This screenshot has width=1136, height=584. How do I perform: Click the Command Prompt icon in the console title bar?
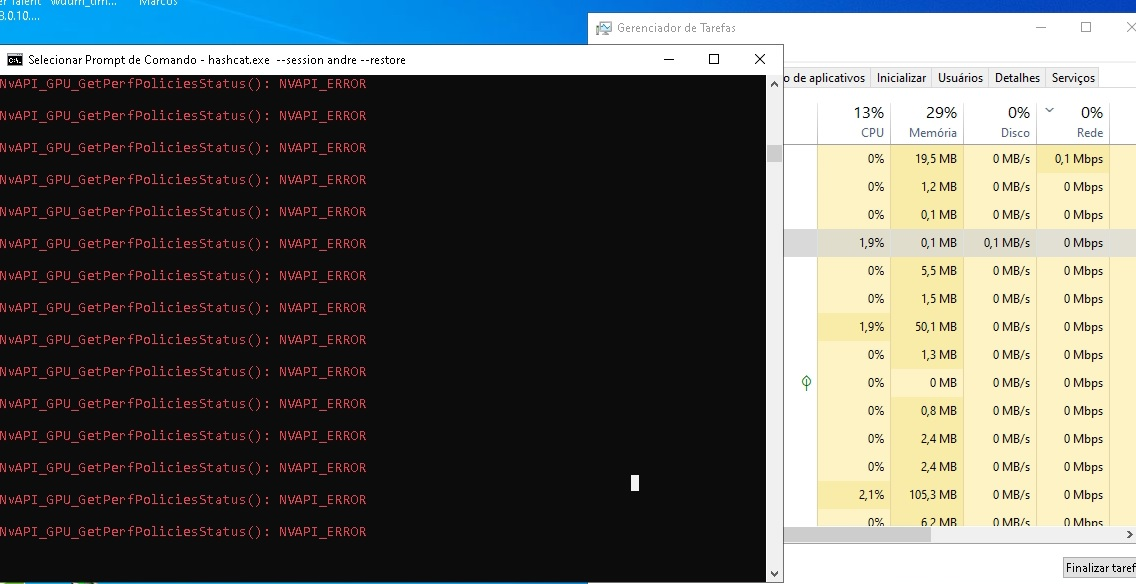coord(14,59)
